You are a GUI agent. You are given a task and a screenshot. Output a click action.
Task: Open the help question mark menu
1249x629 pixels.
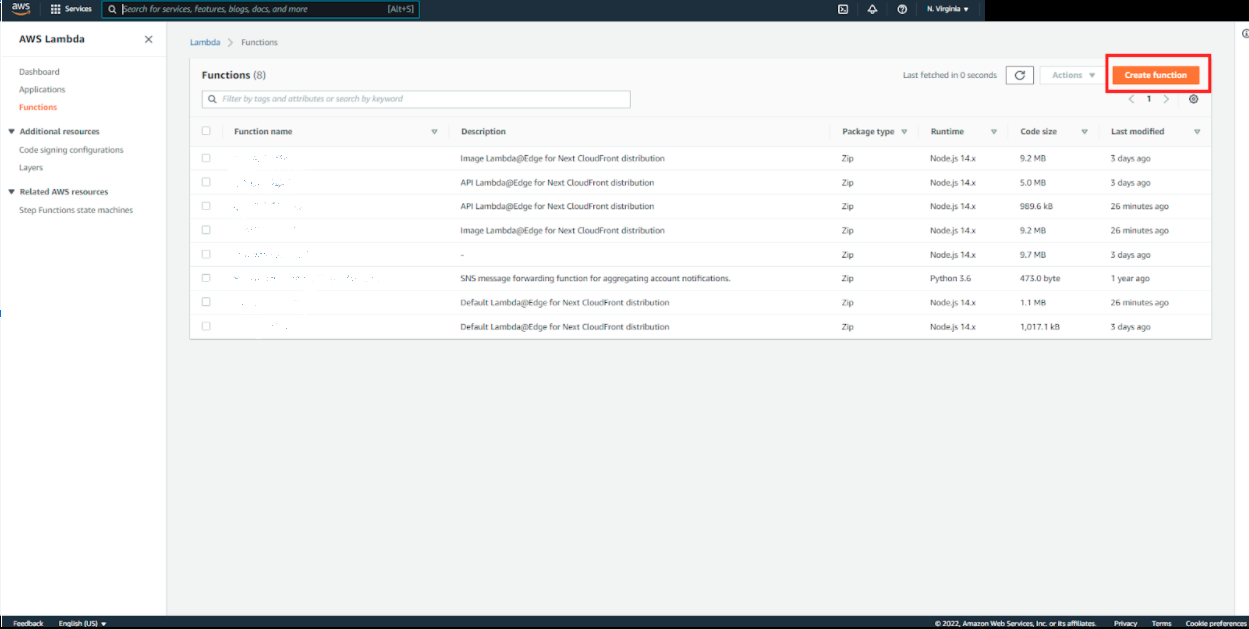tap(902, 9)
